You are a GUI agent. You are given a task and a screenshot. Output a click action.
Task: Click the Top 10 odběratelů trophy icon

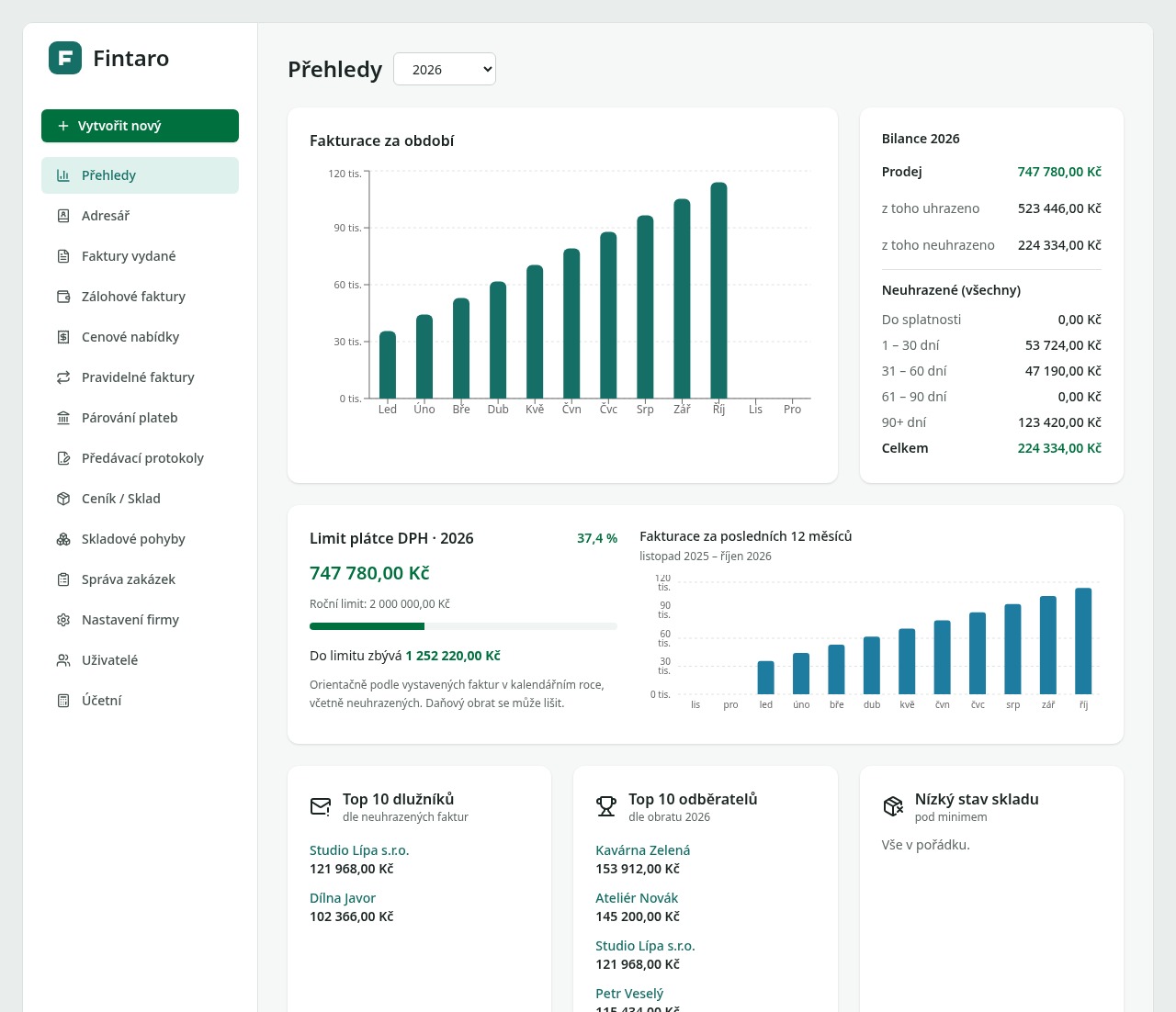pos(606,806)
